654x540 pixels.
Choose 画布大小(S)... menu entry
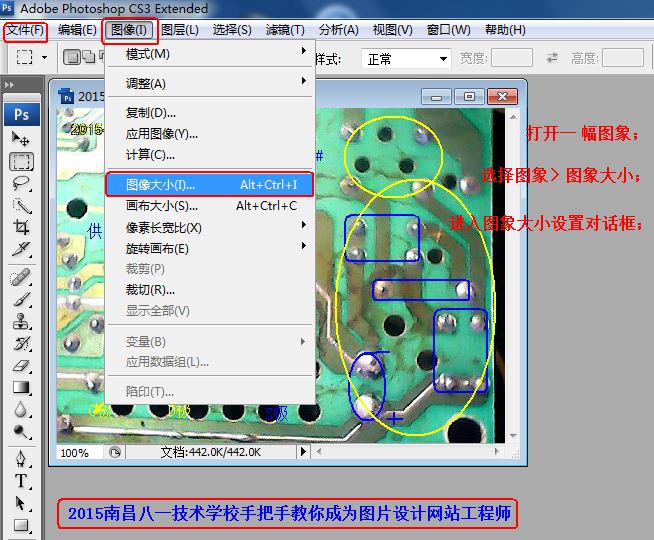[x=210, y=206]
